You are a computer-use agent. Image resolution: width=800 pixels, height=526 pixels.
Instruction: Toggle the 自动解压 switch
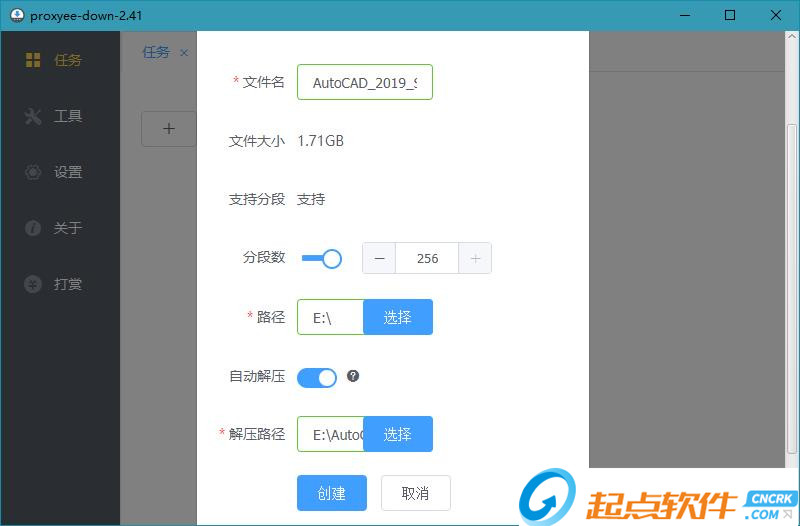tap(317, 378)
